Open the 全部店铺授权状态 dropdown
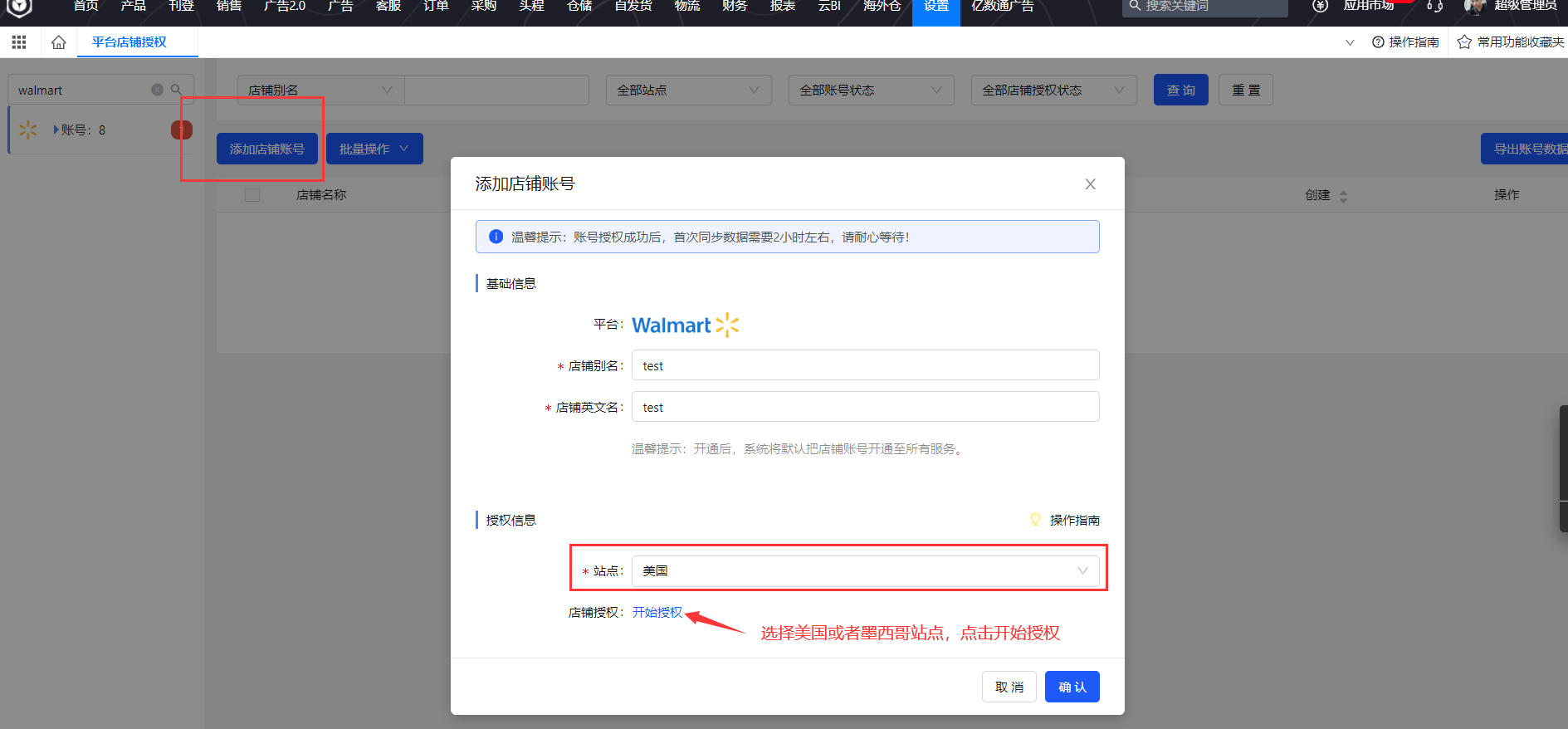This screenshot has width=1568, height=729. coord(1053,90)
